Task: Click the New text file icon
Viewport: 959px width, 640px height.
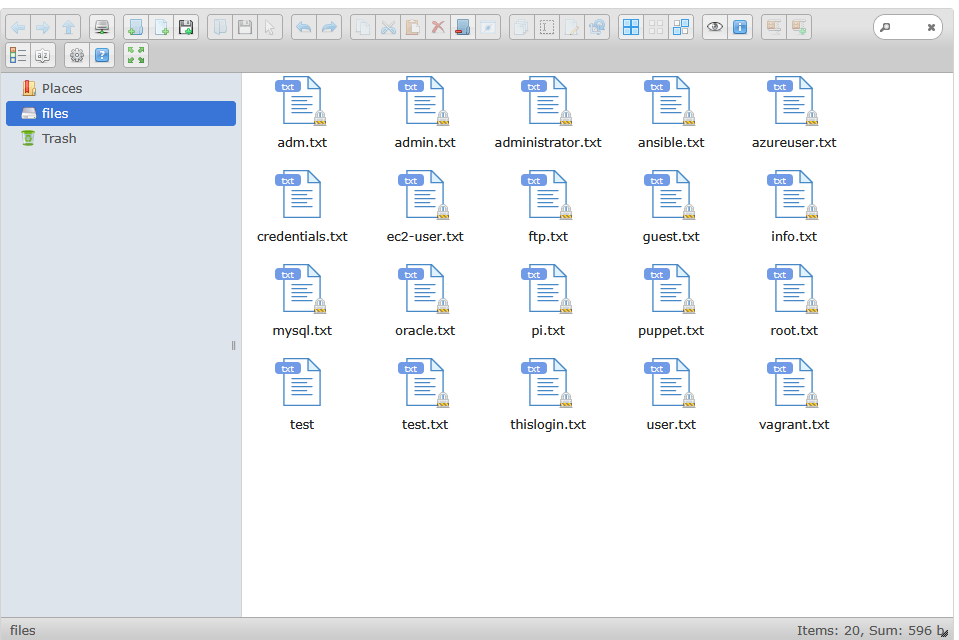Action: point(161,27)
